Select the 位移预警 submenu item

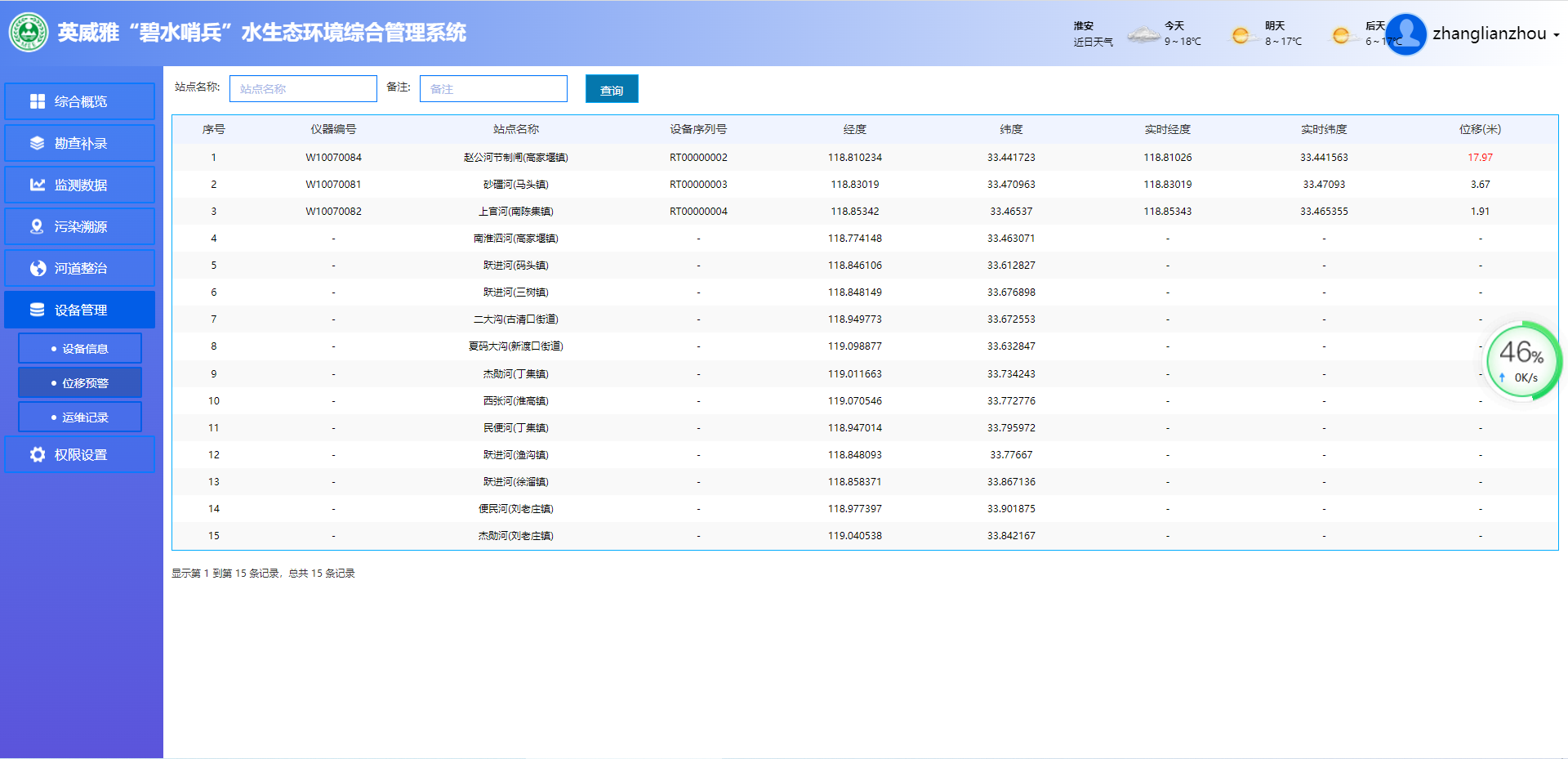[80, 382]
